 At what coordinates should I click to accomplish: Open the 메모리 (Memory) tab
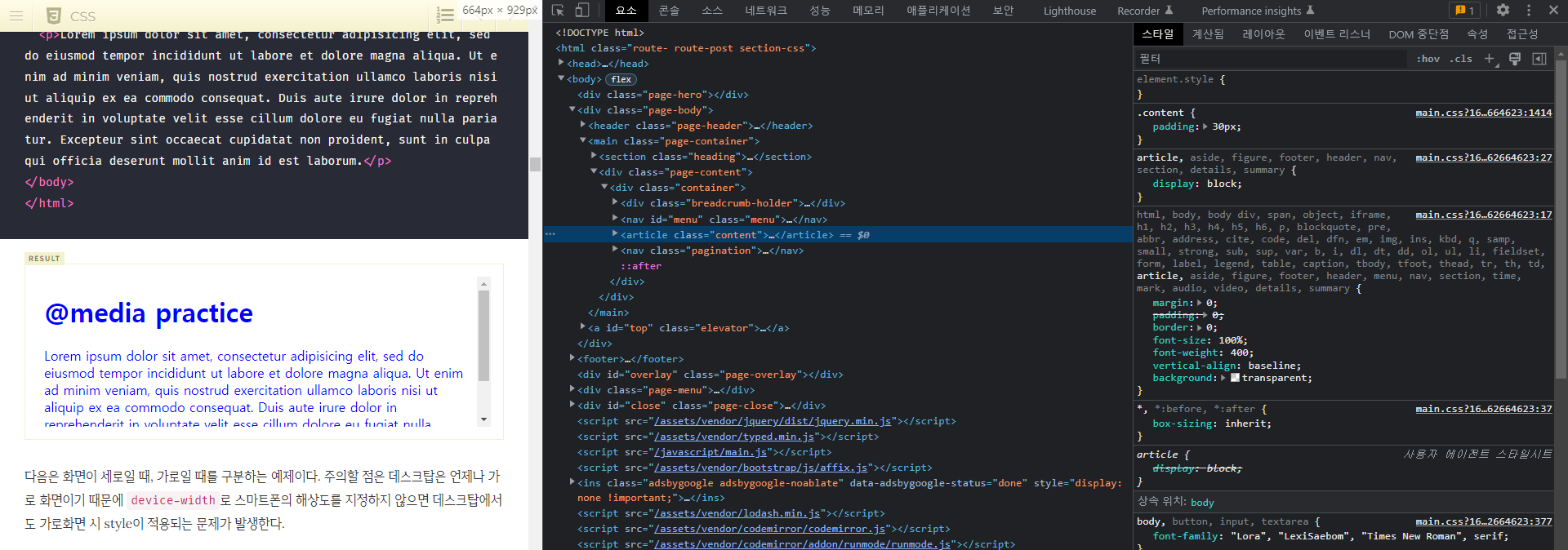pos(869,11)
